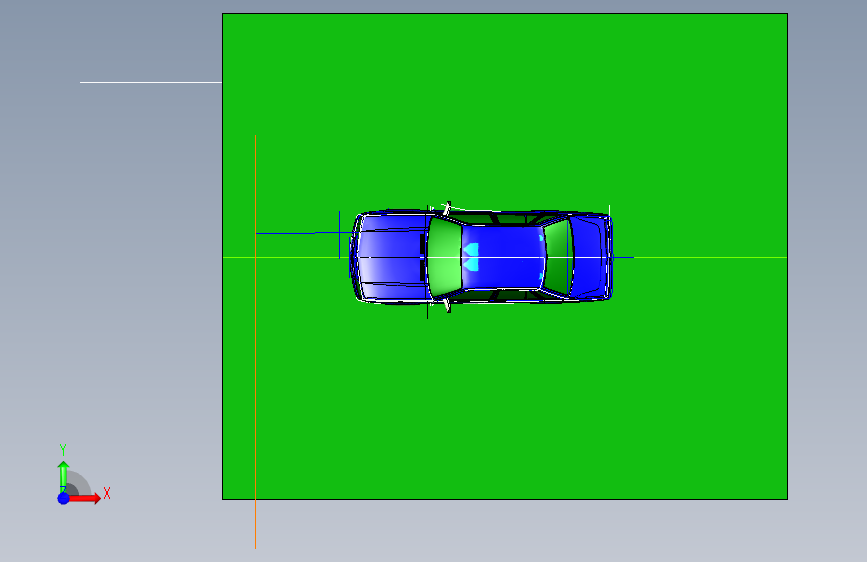
Task: Select the vertical orange reference line
Action: [x=255, y=342]
